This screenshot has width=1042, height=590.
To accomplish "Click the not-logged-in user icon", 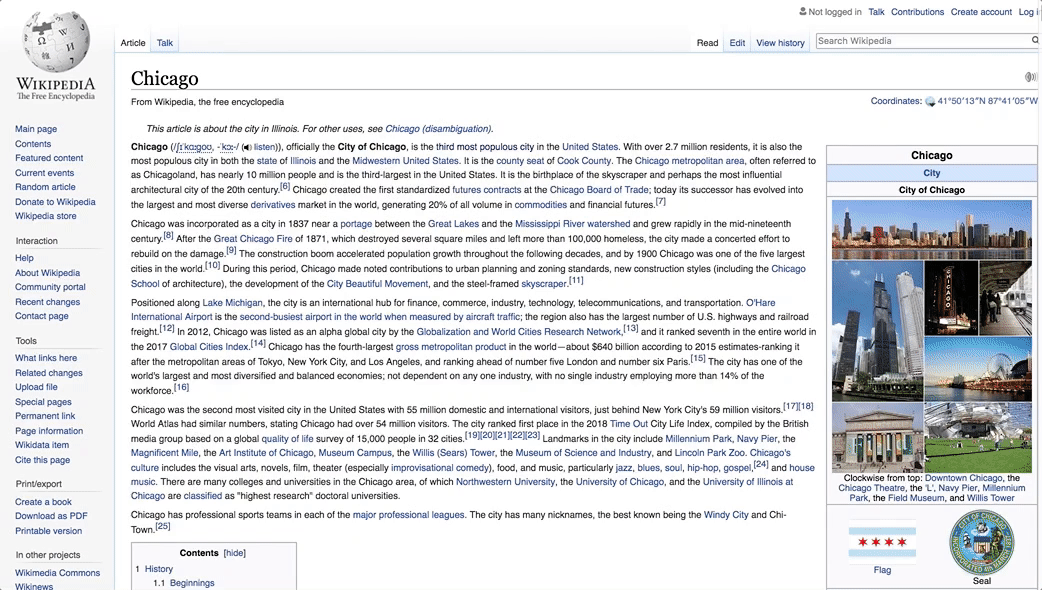I will pos(802,11).
